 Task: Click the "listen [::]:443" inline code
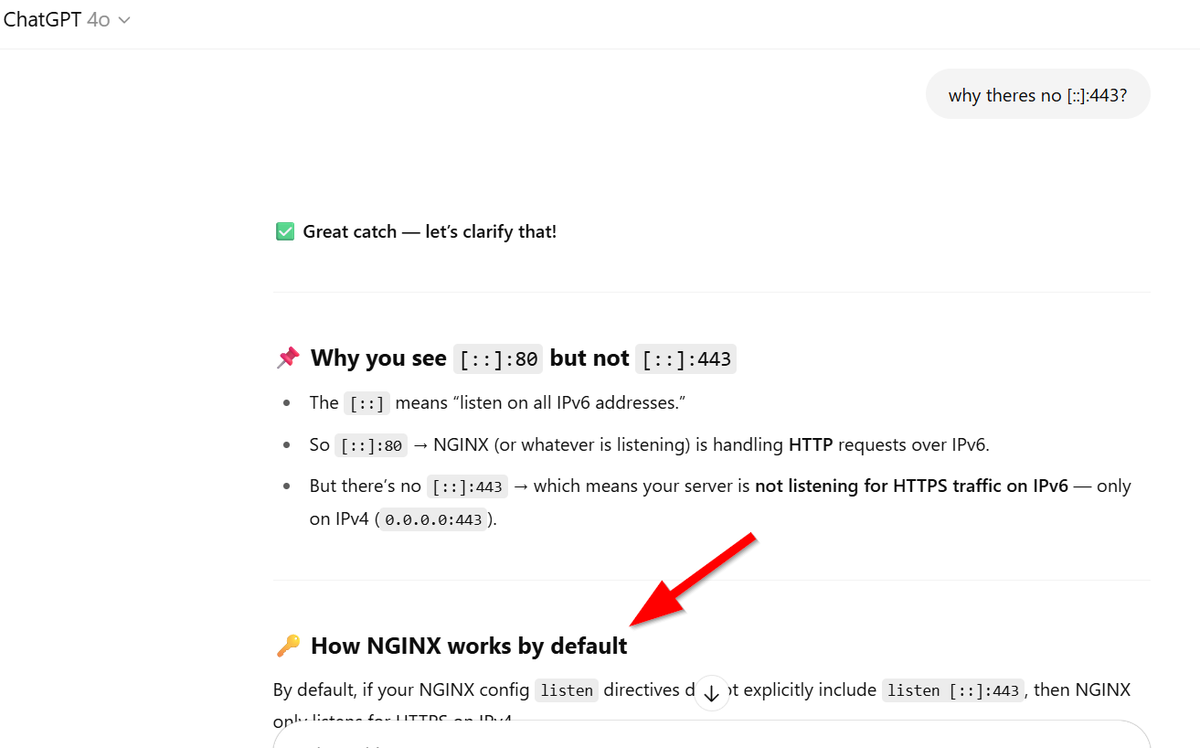(x=953, y=690)
